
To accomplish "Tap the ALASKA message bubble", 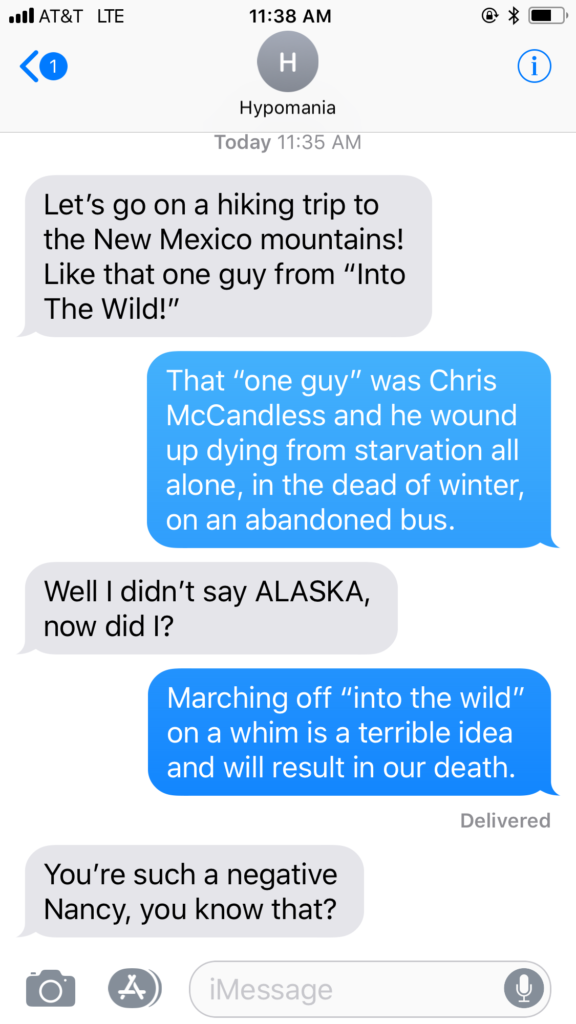I will click(x=208, y=608).
